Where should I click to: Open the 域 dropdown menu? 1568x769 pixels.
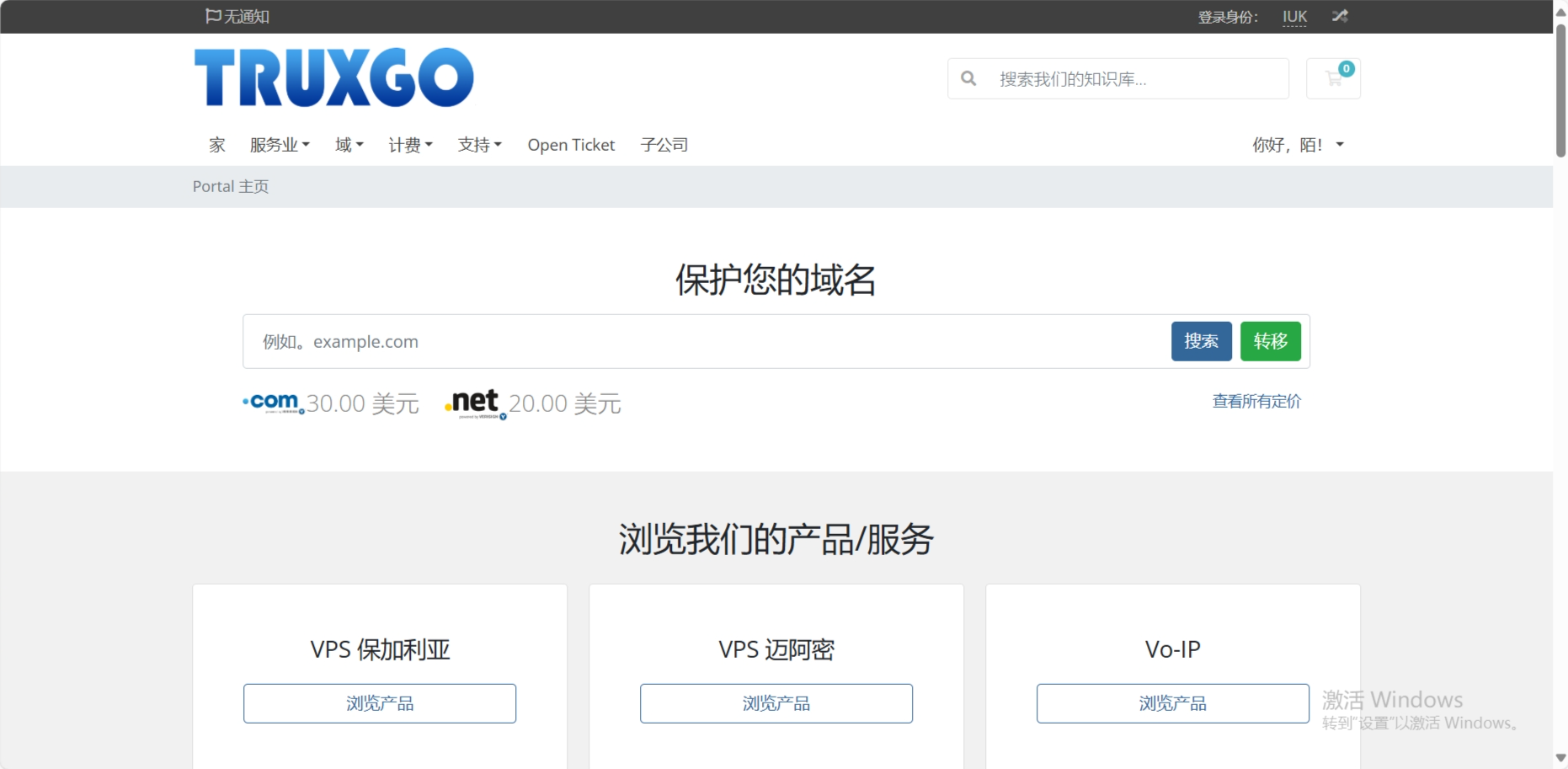349,144
